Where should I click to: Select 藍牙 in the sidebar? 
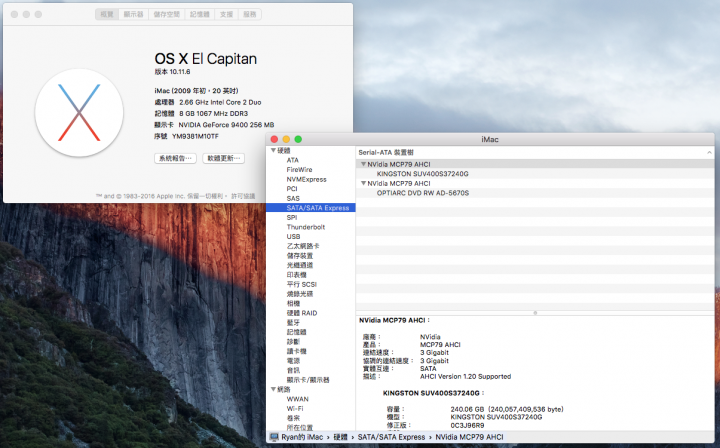(293, 323)
